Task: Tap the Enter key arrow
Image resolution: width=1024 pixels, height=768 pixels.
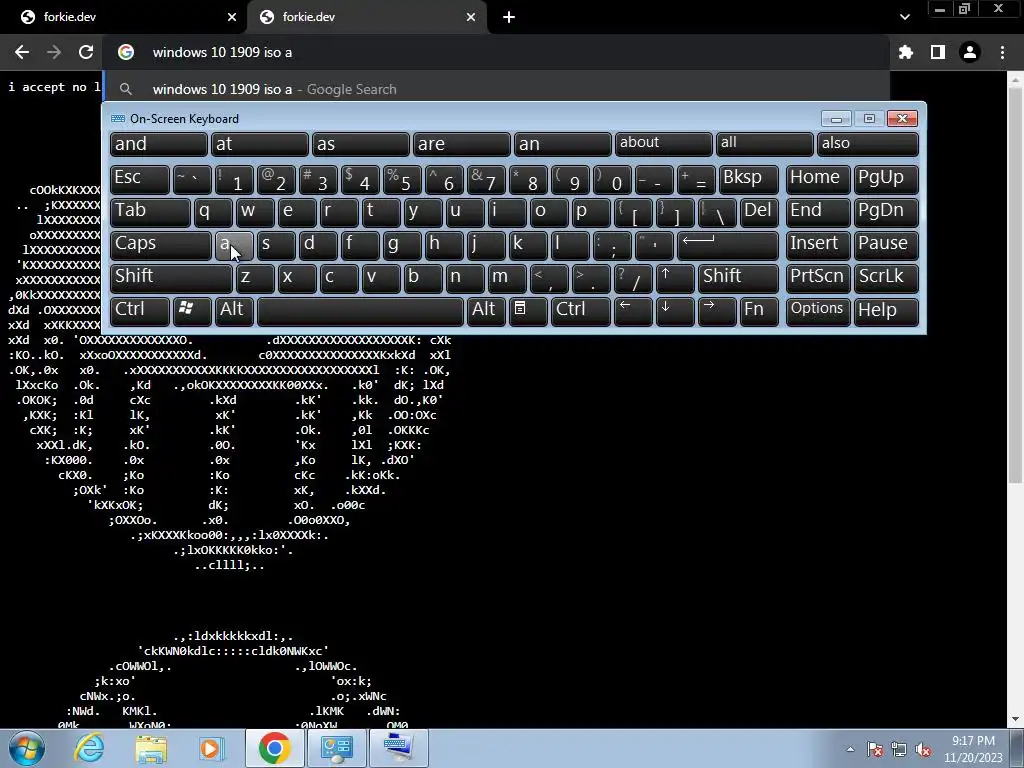Action: click(x=728, y=245)
